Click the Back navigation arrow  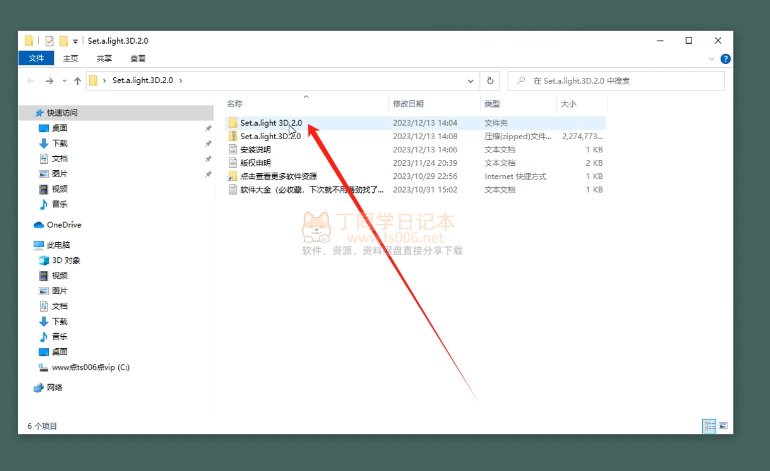coord(30,81)
